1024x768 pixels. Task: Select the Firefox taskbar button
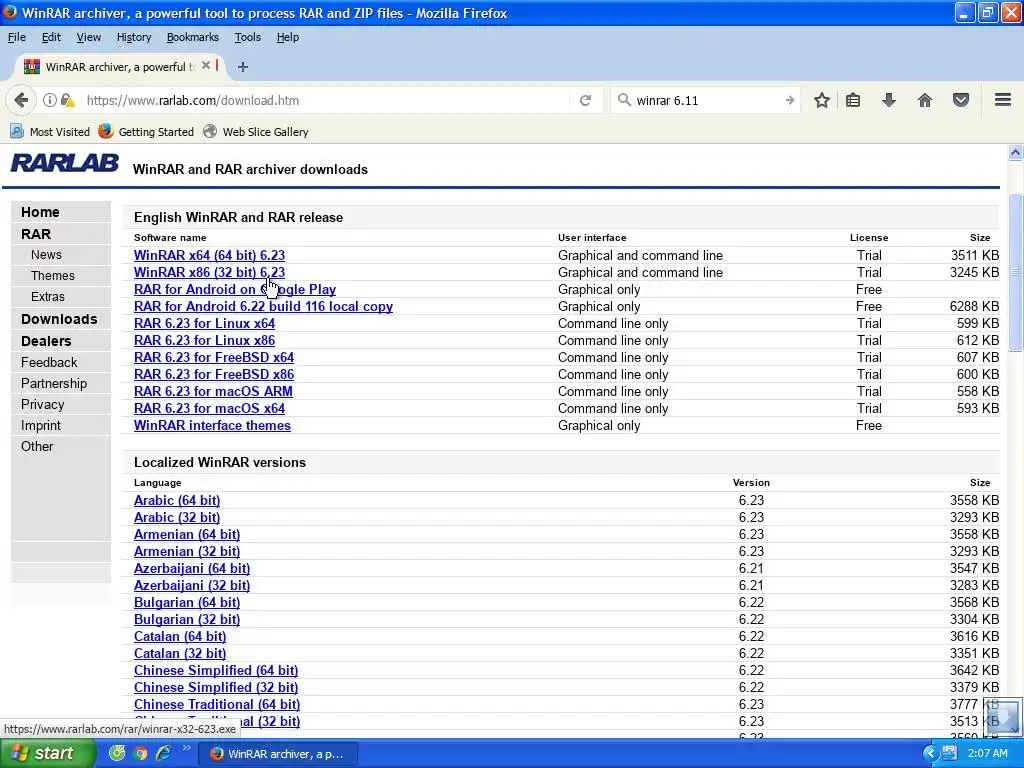[278, 754]
